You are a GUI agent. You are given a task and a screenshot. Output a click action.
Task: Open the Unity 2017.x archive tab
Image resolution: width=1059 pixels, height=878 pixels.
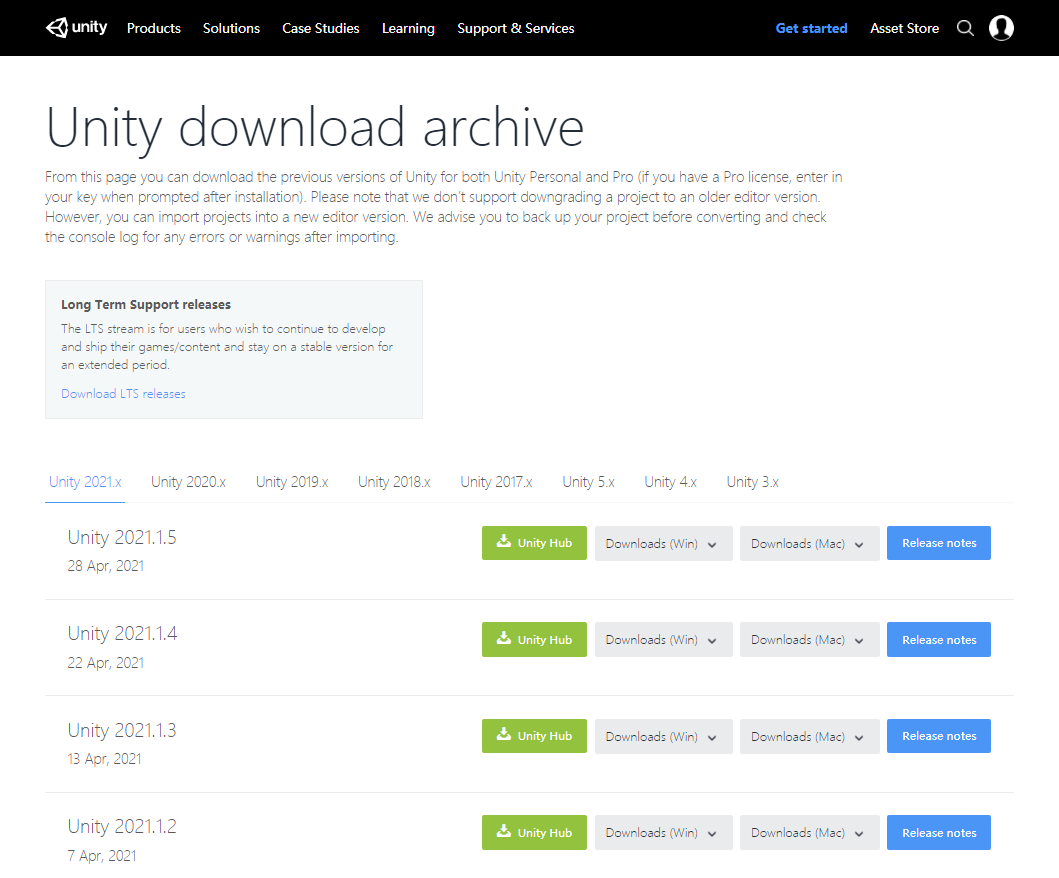tap(496, 481)
